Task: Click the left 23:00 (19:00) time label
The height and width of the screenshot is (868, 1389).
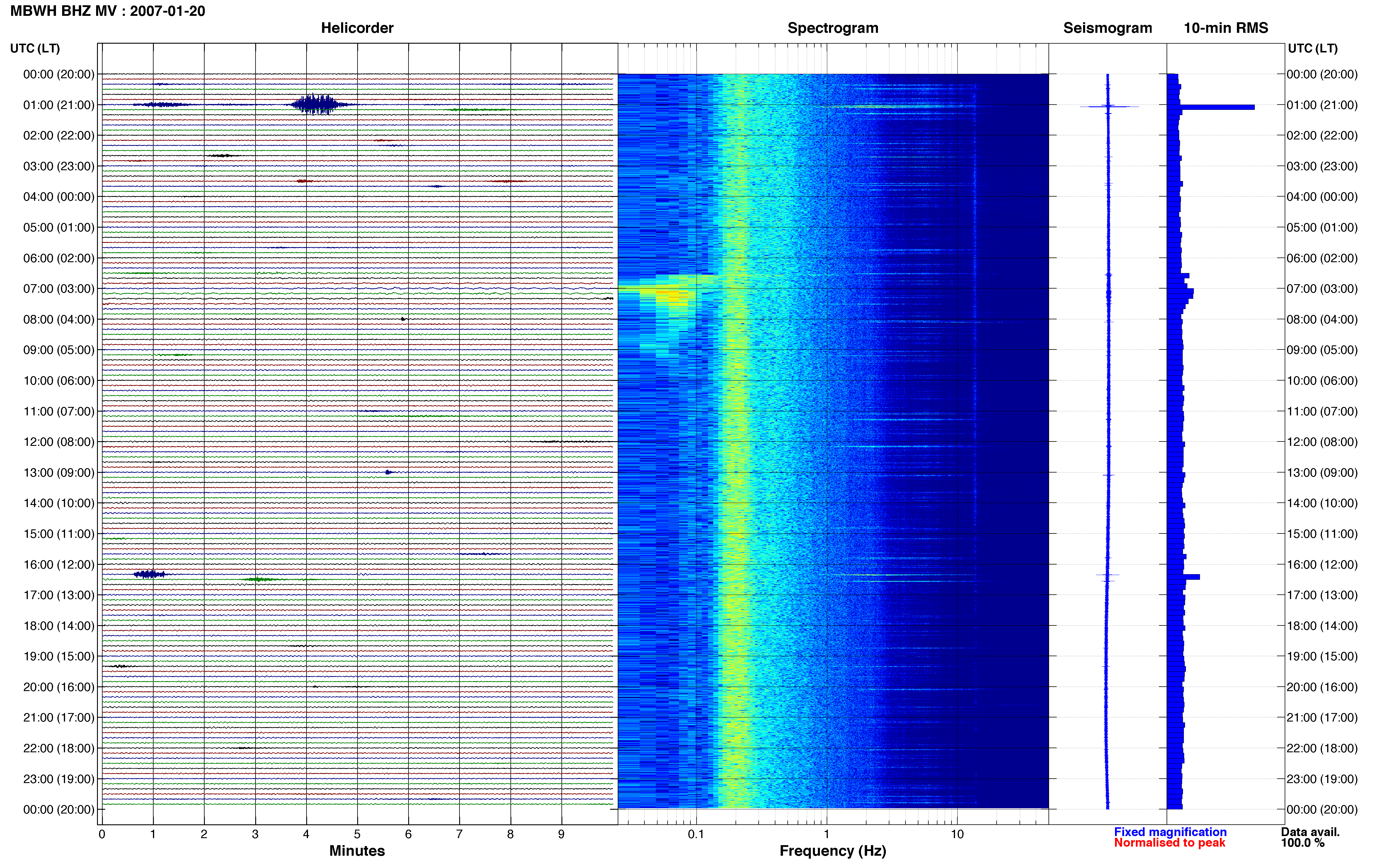Action: pos(59,779)
